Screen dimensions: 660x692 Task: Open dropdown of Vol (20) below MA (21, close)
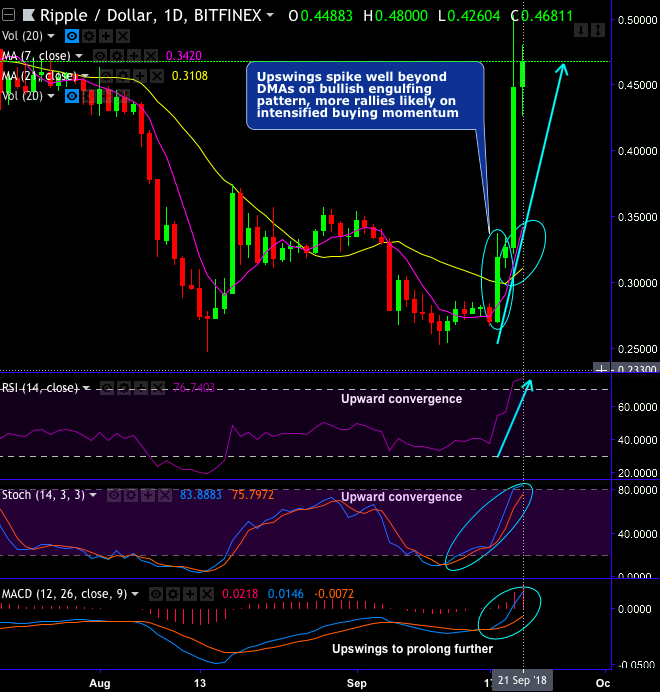[51, 96]
